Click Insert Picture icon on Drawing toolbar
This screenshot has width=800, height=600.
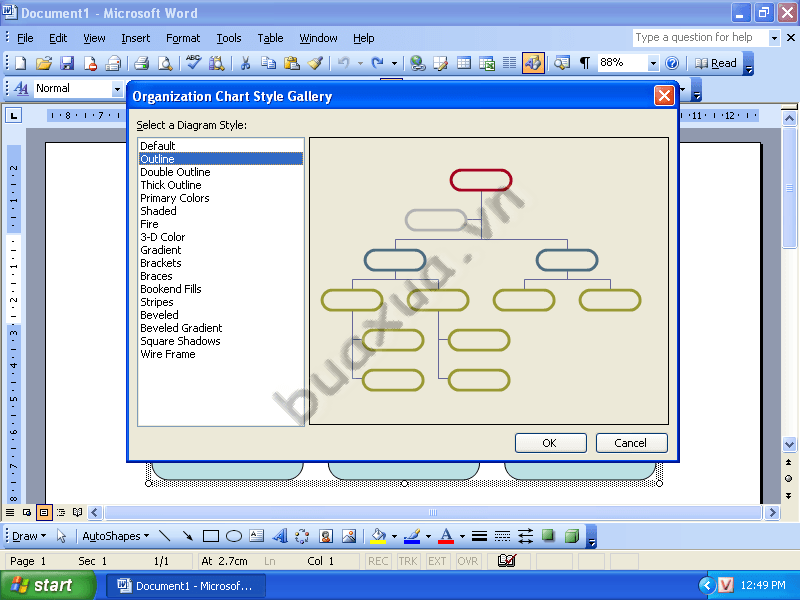coord(349,536)
